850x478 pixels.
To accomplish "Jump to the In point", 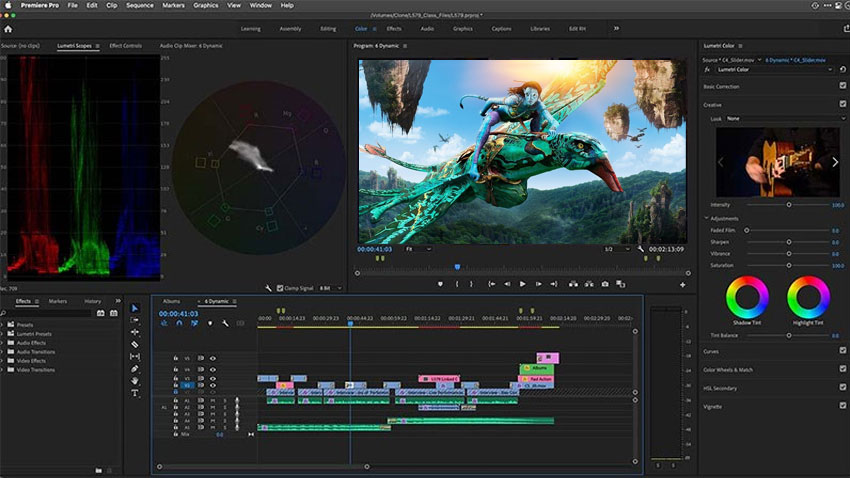I will 491,284.
